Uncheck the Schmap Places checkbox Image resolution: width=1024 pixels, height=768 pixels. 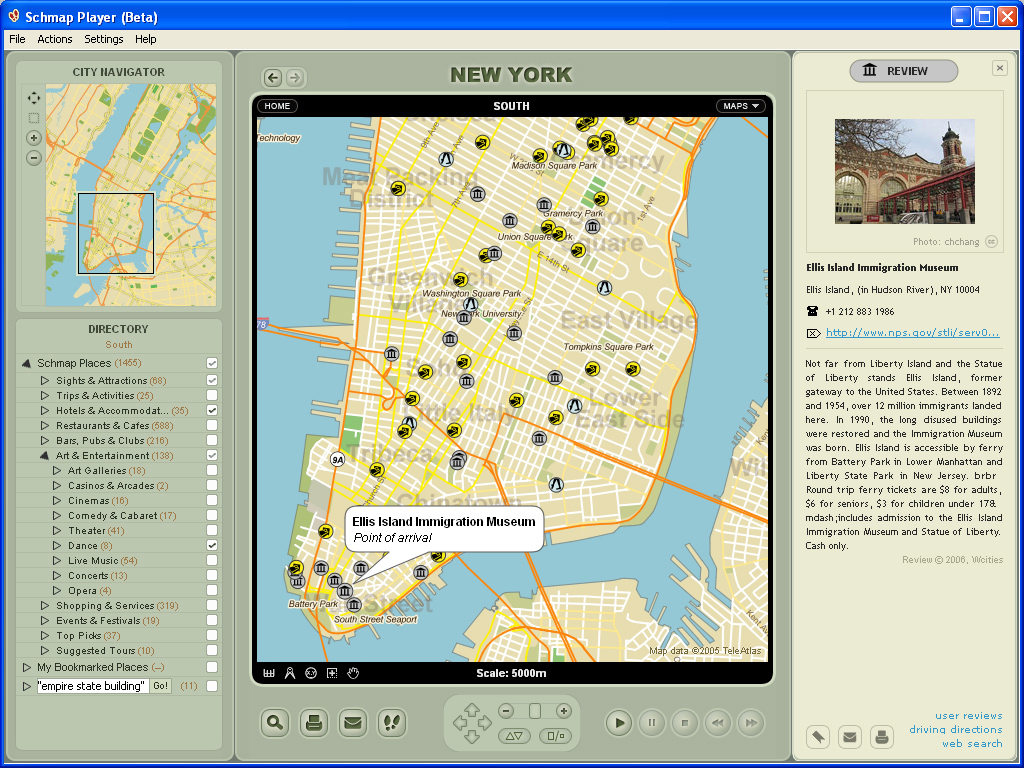point(212,363)
